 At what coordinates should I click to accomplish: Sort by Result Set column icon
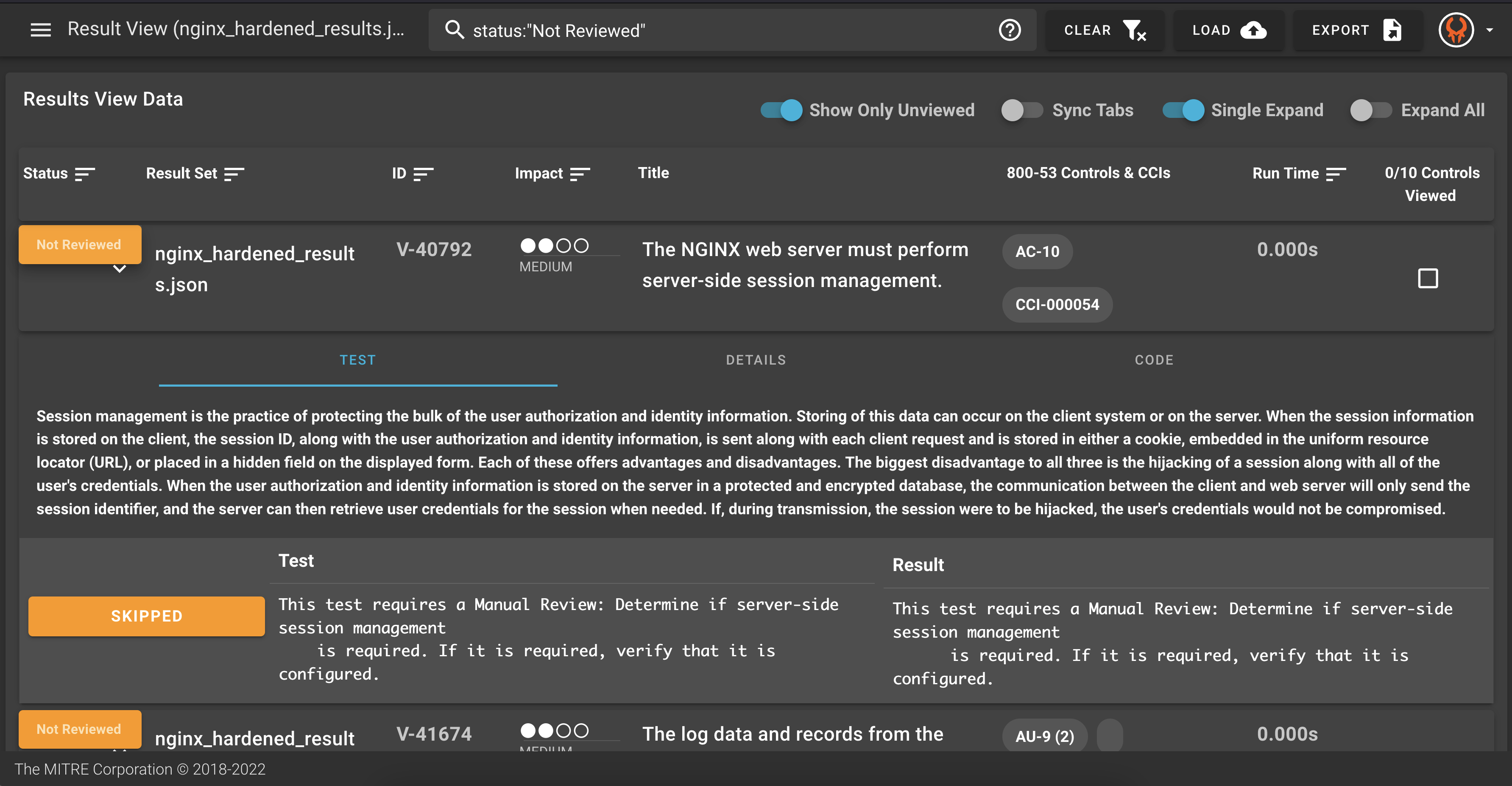point(234,174)
